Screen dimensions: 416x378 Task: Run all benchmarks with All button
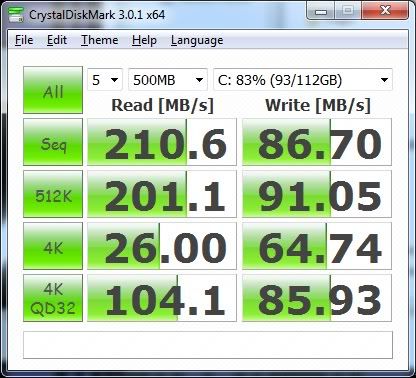[53, 90]
